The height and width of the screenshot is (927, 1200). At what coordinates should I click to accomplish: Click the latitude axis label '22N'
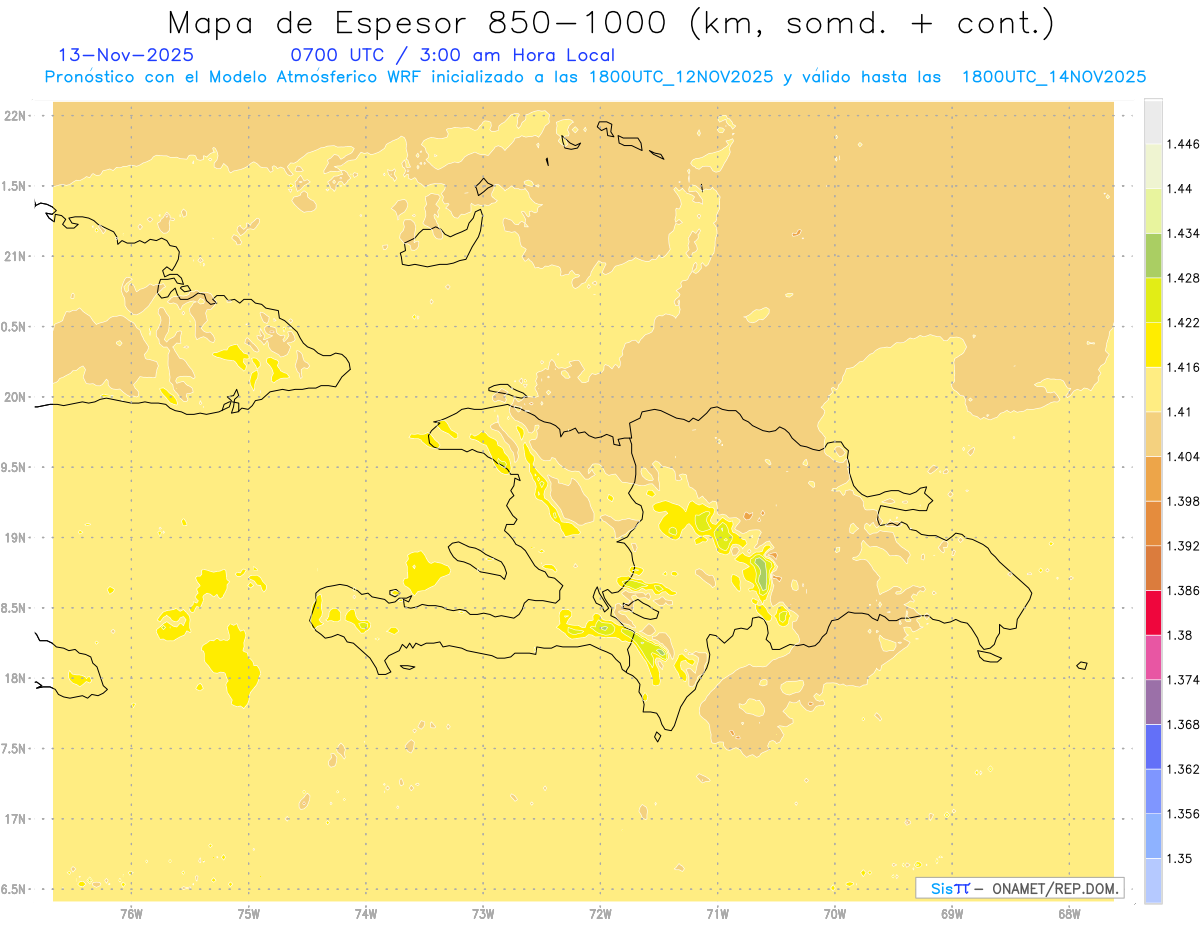(x=14, y=116)
